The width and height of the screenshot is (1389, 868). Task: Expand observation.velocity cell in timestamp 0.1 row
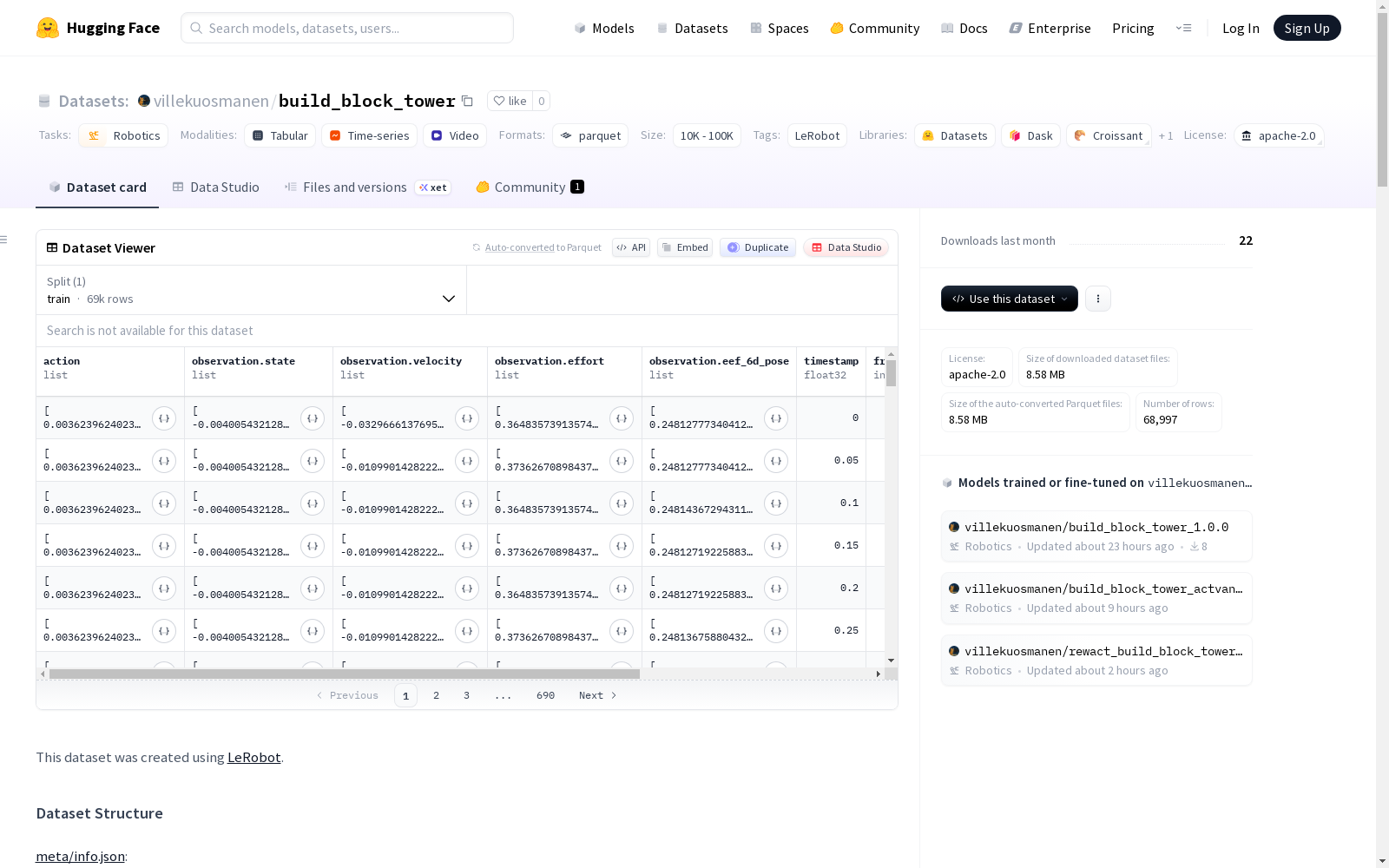tap(467, 503)
